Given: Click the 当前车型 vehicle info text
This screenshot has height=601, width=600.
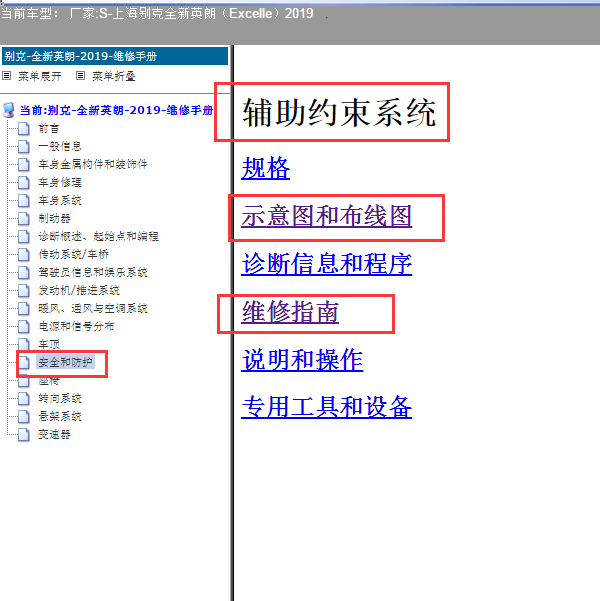Looking at the screenshot, I should [x=157, y=13].
